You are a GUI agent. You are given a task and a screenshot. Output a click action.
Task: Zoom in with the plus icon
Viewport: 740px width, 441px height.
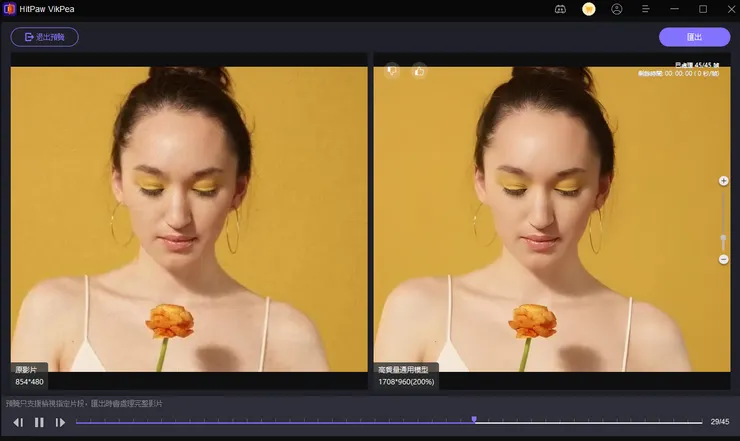pyautogui.click(x=723, y=181)
